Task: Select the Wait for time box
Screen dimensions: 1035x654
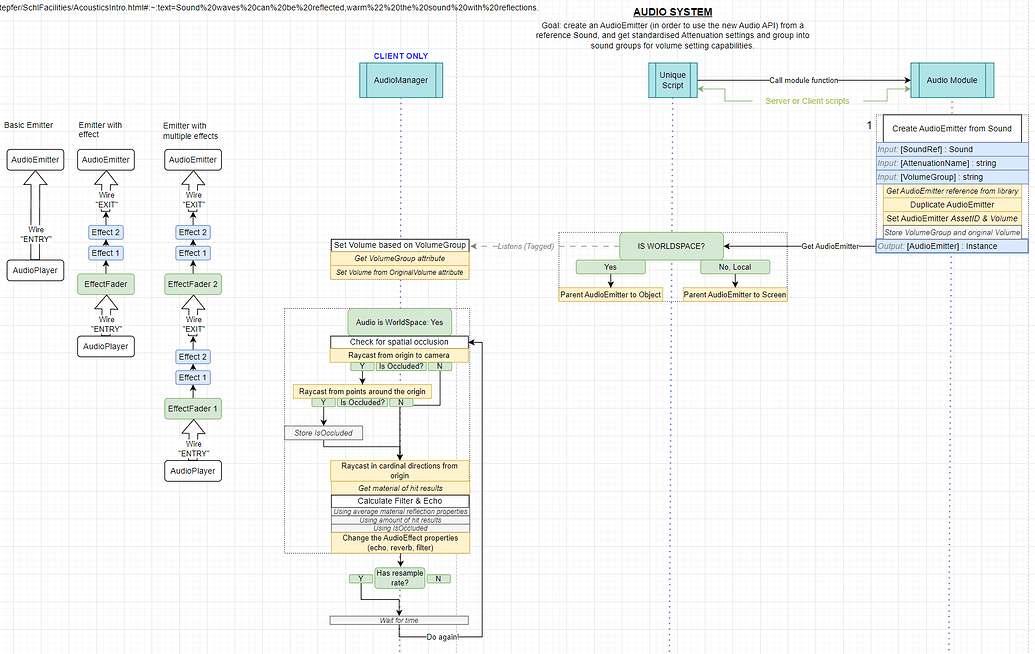Action: coord(399,620)
